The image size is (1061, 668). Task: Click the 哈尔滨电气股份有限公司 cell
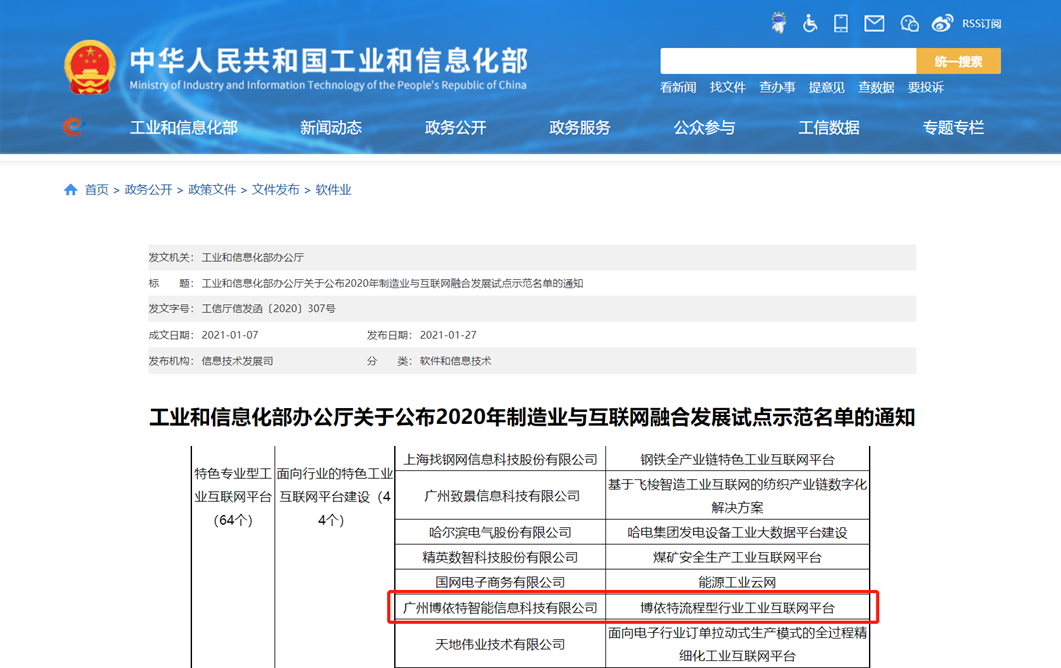pos(500,532)
